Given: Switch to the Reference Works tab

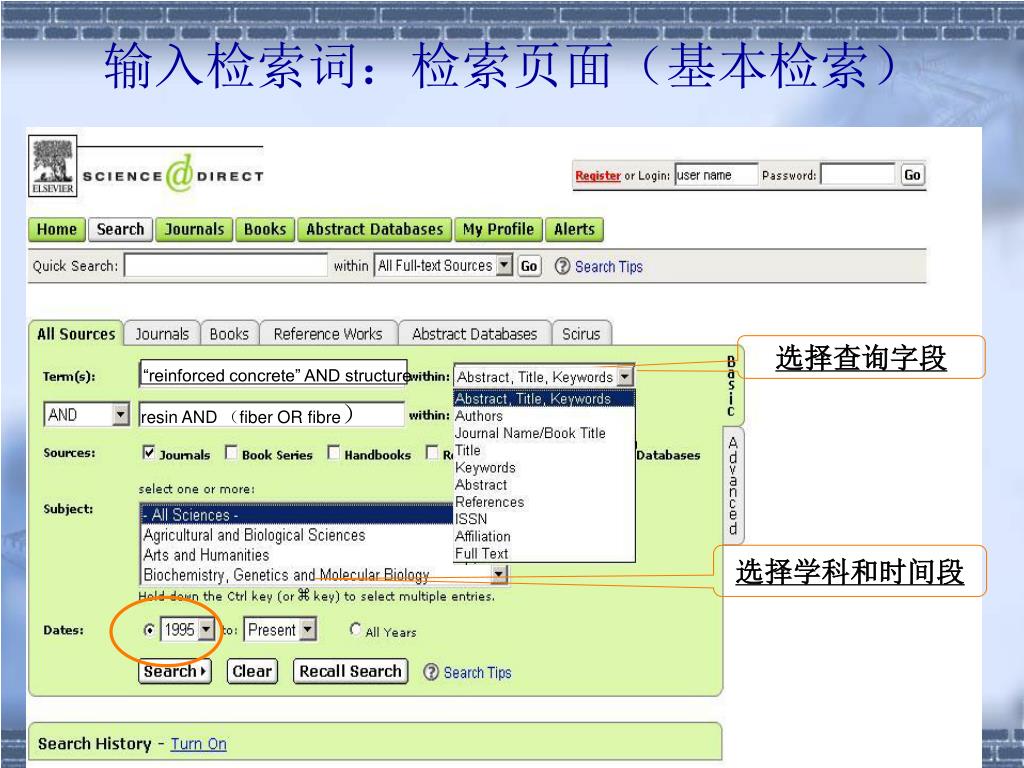Looking at the screenshot, I should tap(328, 334).
